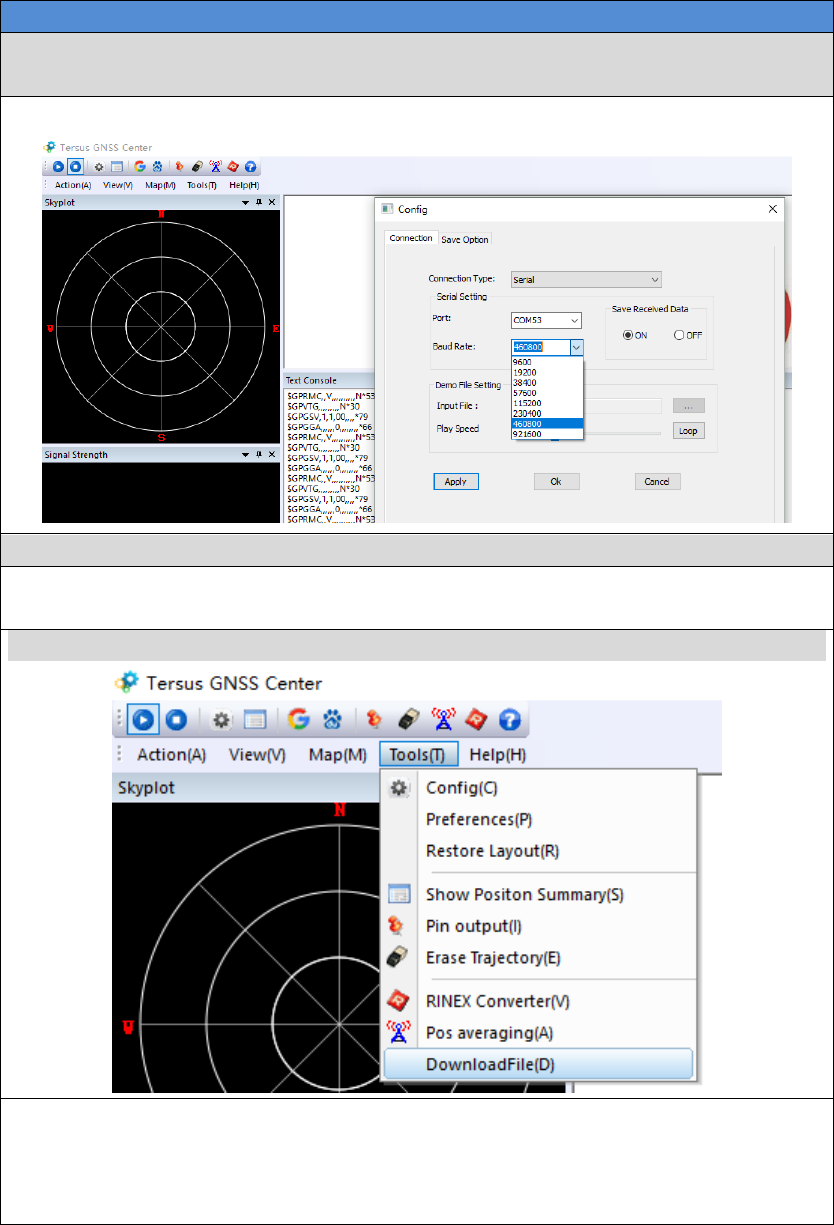Choose RINEX Converter(V) from the Tools menu

point(538,1000)
